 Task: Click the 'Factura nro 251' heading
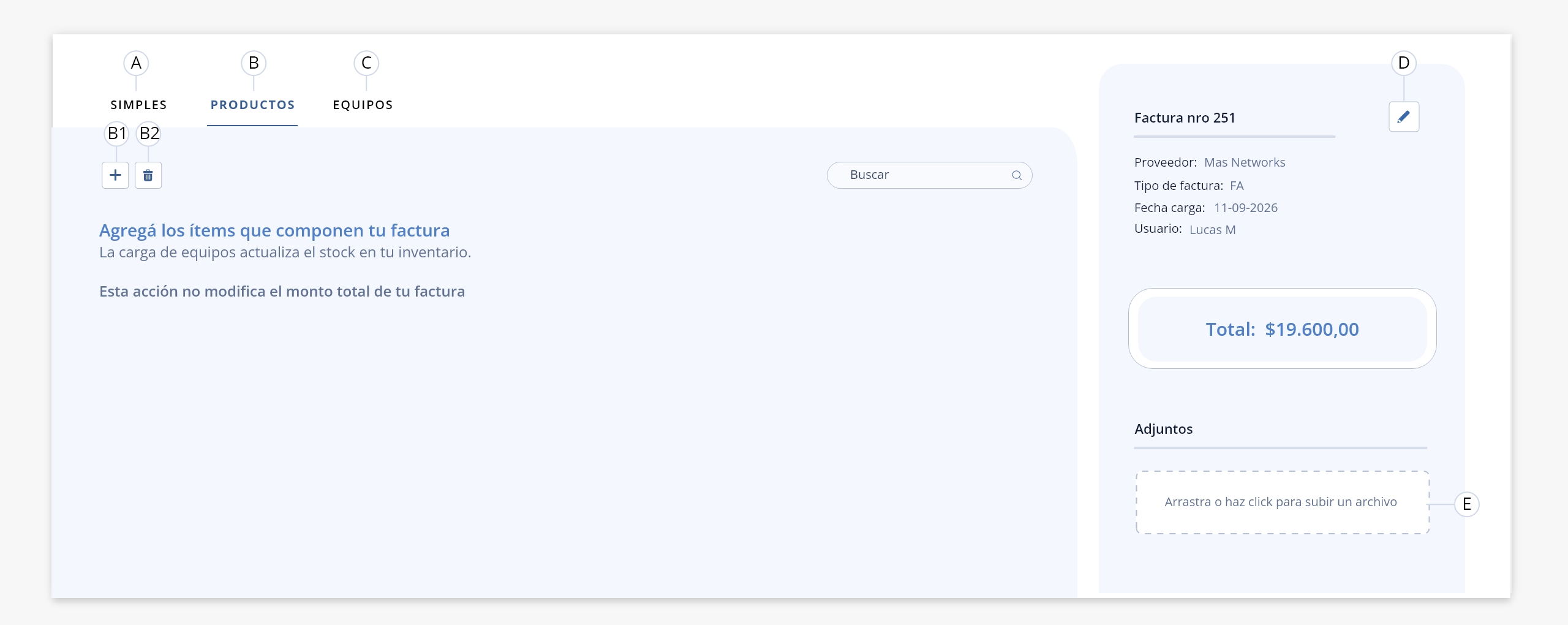(1185, 118)
